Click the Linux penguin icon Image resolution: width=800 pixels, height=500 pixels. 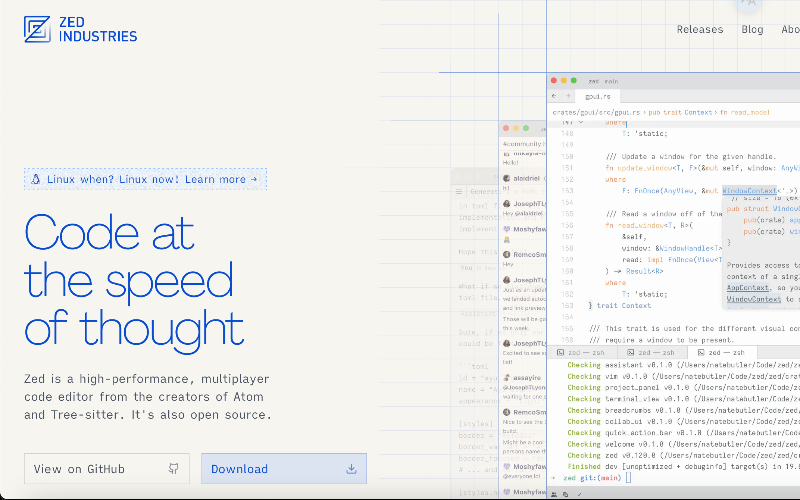point(36,180)
